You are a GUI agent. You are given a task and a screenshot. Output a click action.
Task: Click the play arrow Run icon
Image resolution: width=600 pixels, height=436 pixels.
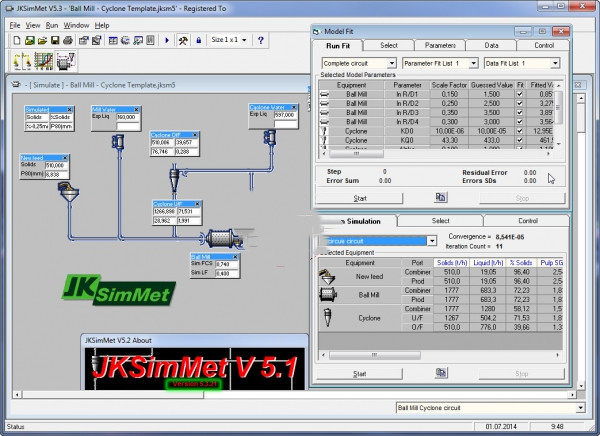(x=167, y=40)
